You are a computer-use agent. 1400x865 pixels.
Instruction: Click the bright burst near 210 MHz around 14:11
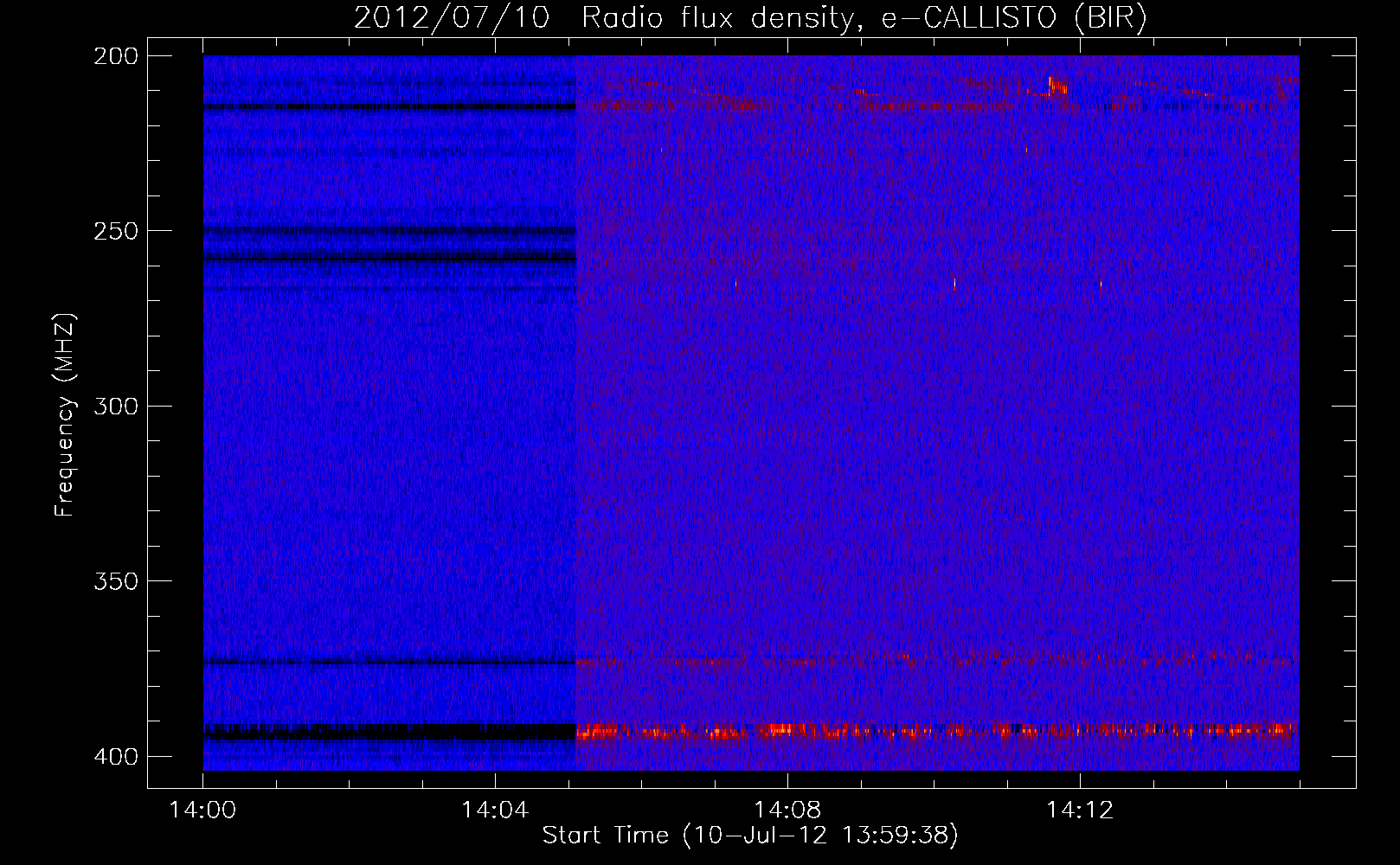coord(1057,86)
